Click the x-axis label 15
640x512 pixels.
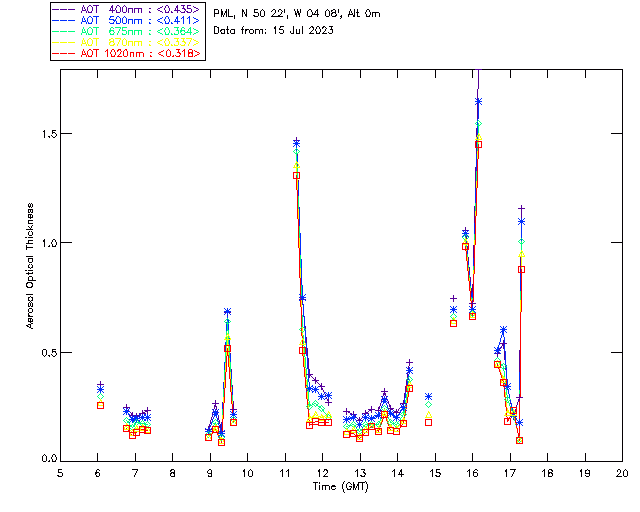tap(435, 473)
